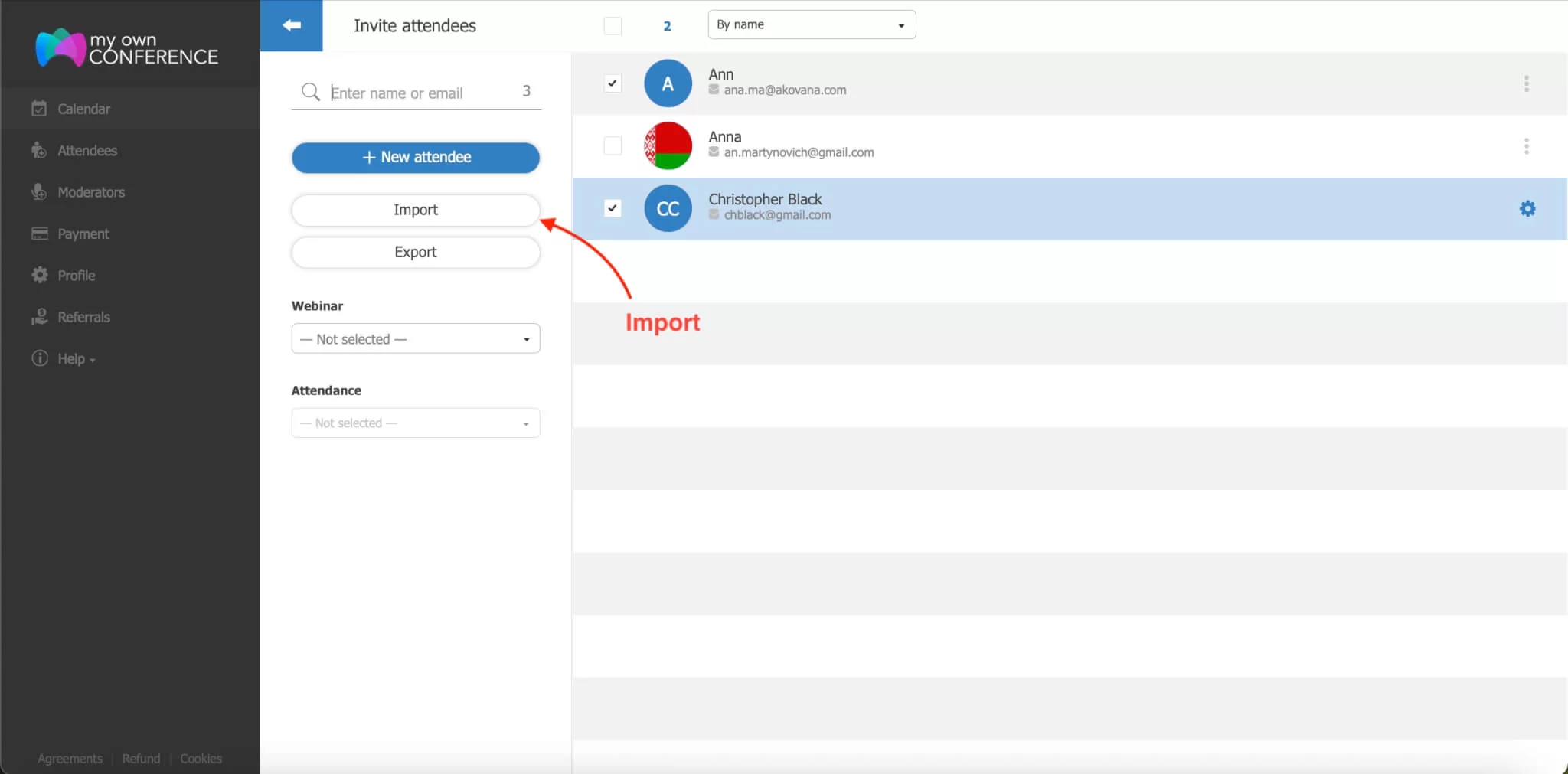Click Christopher Black's CC avatar

tap(668, 208)
